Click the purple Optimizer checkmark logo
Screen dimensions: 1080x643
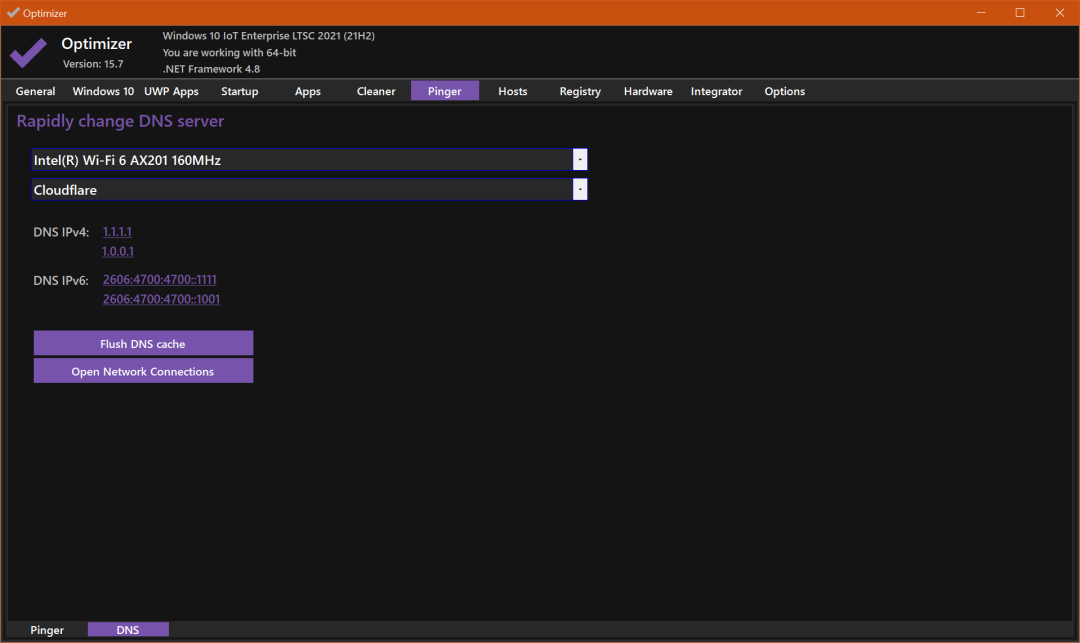click(x=28, y=52)
